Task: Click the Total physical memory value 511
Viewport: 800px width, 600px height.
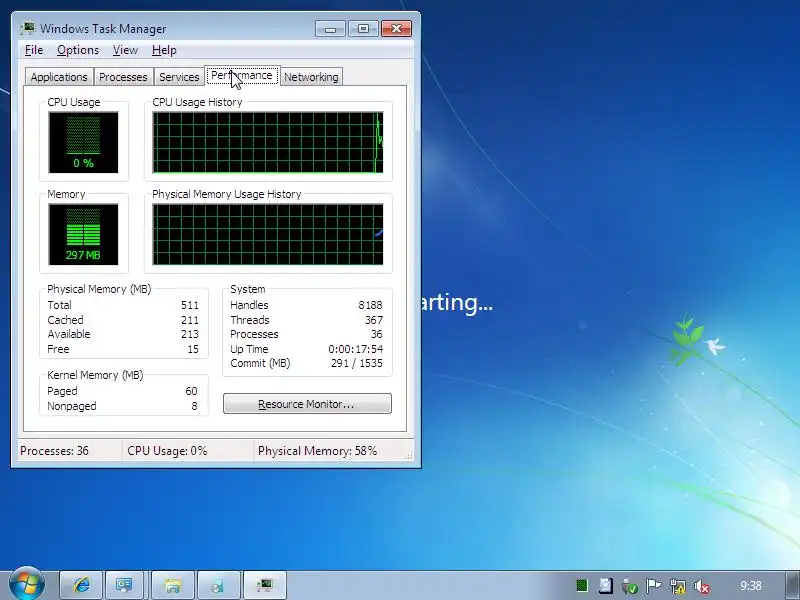Action: 190,305
